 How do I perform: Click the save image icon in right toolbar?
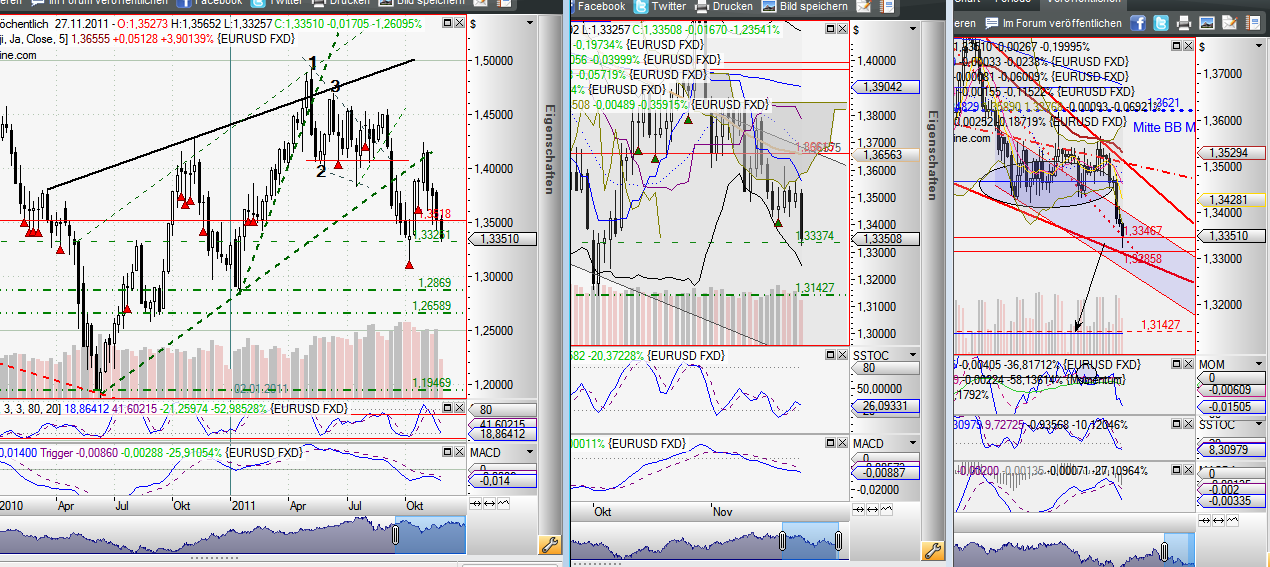1207,23
